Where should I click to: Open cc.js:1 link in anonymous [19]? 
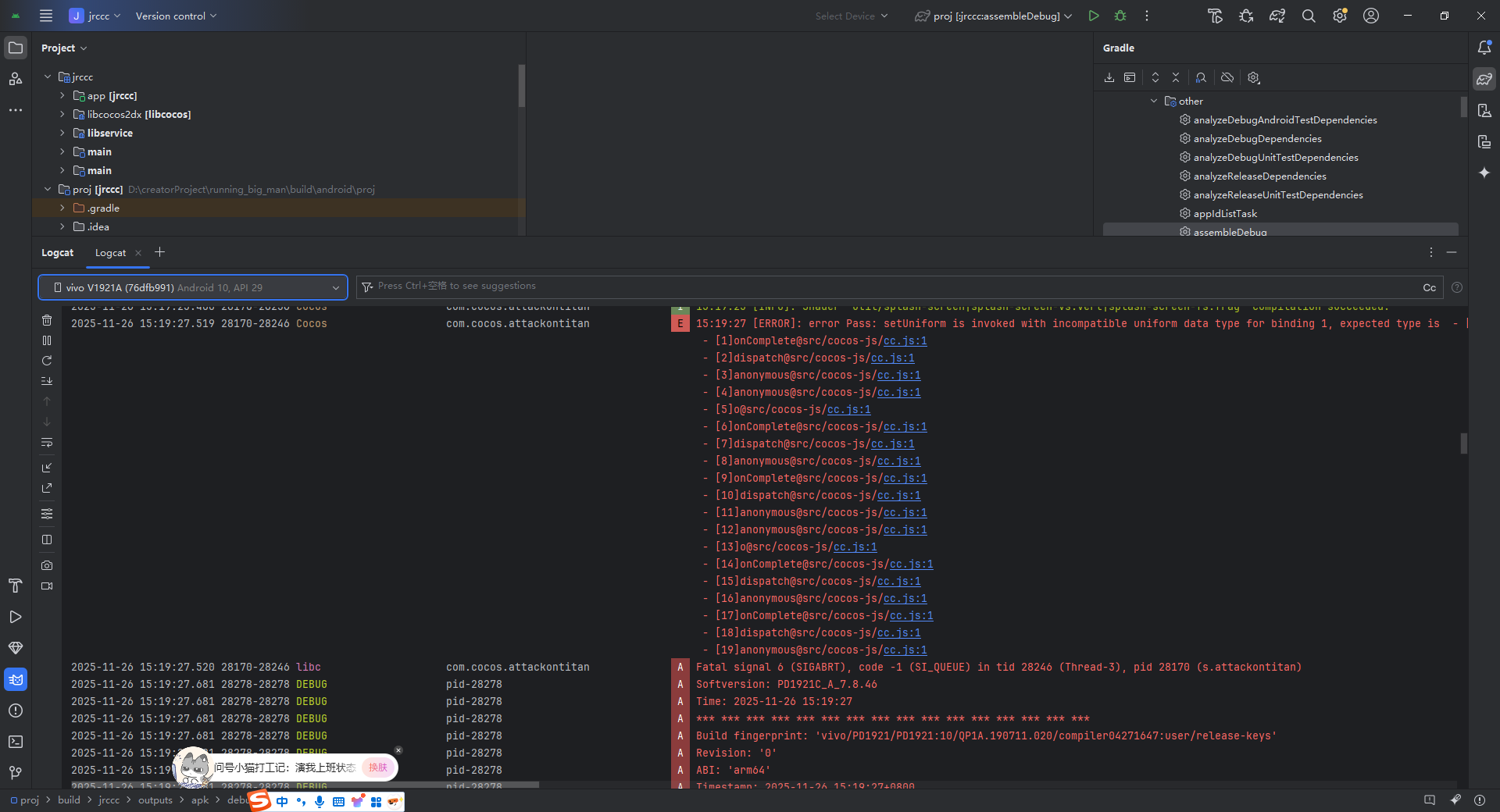point(905,650)
